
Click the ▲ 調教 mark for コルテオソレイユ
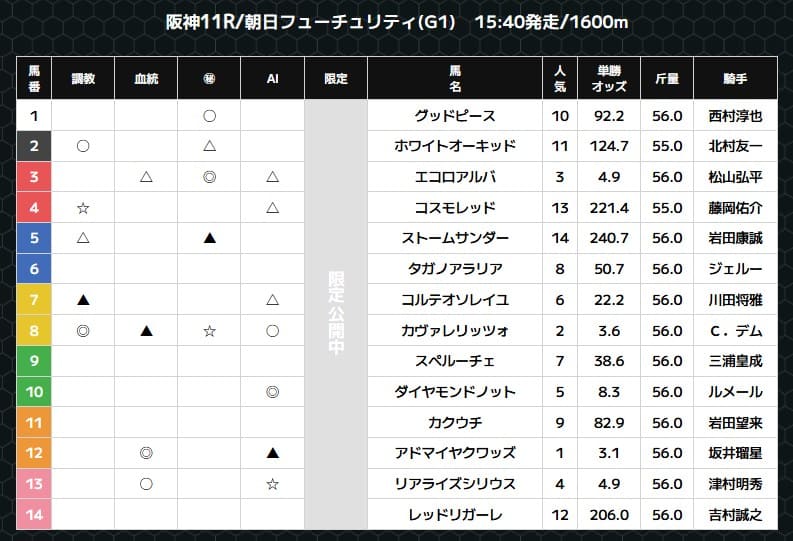[83, 300]
